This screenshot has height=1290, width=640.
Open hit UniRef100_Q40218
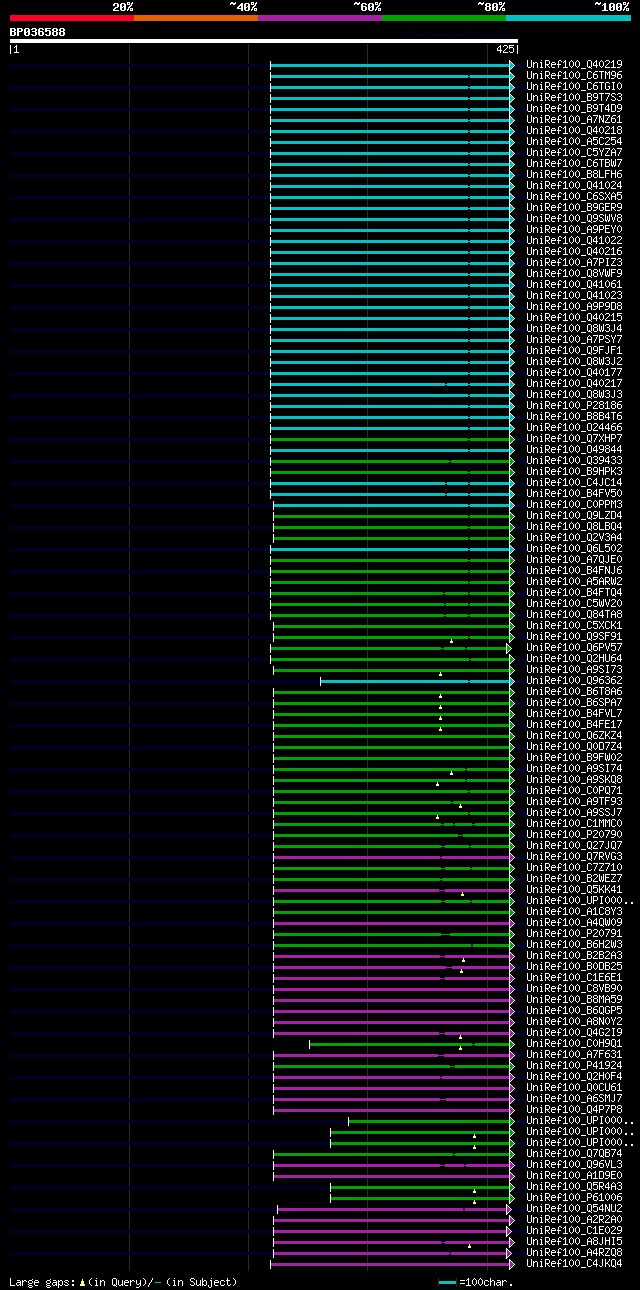coord(574,131)
